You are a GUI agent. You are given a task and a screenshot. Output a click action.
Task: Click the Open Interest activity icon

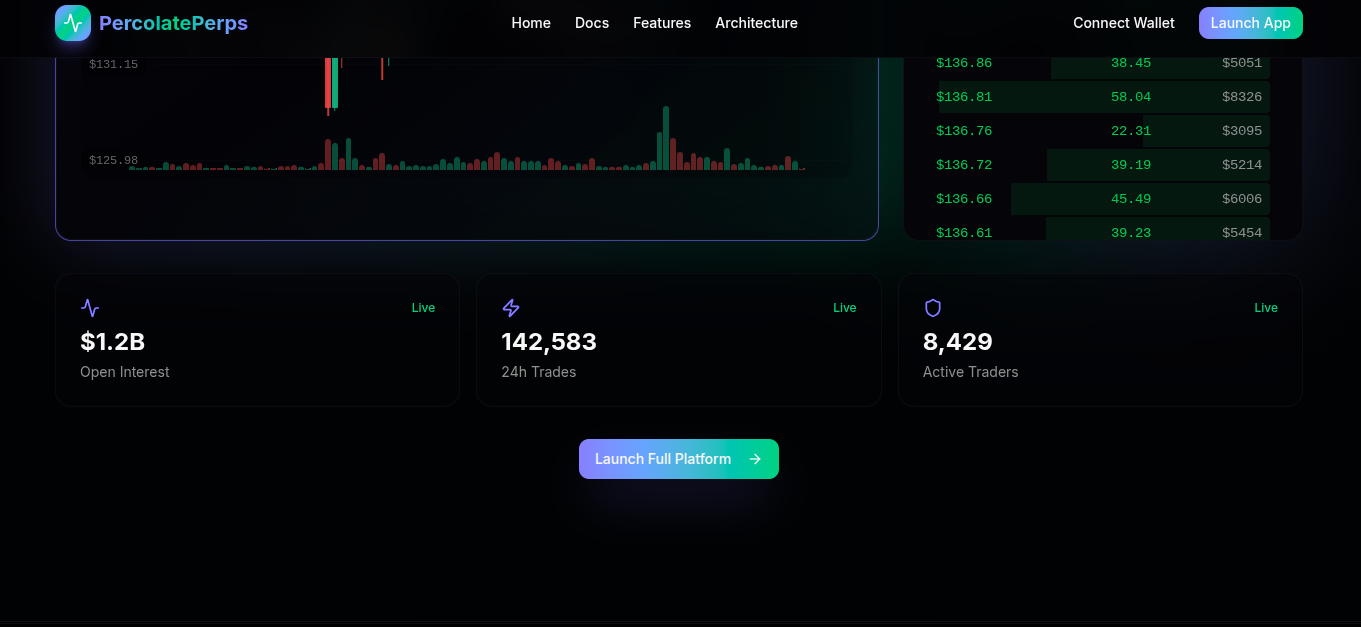[x=90, y=308]
